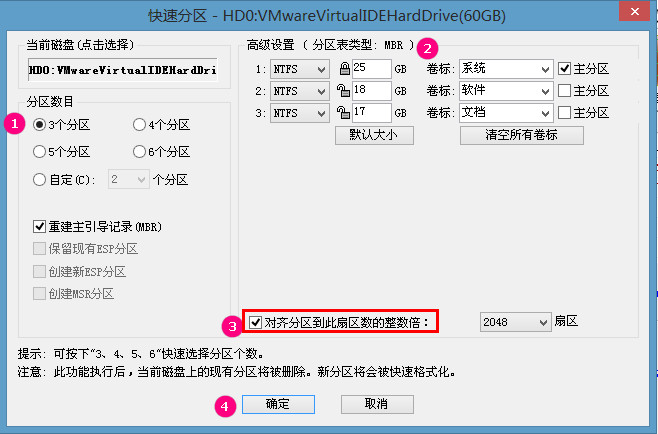Click the locked padlock icon for partition 1
658x434 pixels.
click(x=345, y=69)
